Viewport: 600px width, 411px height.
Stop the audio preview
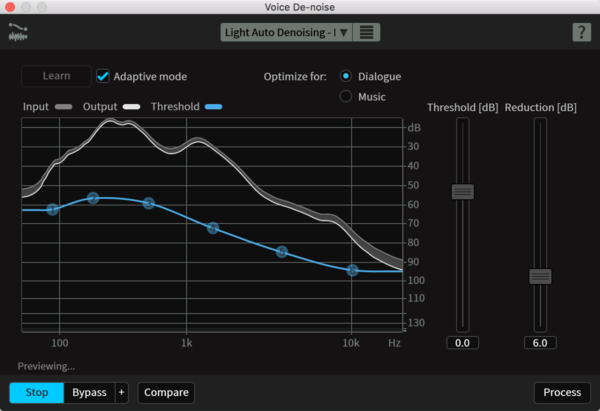coord(37,392)
